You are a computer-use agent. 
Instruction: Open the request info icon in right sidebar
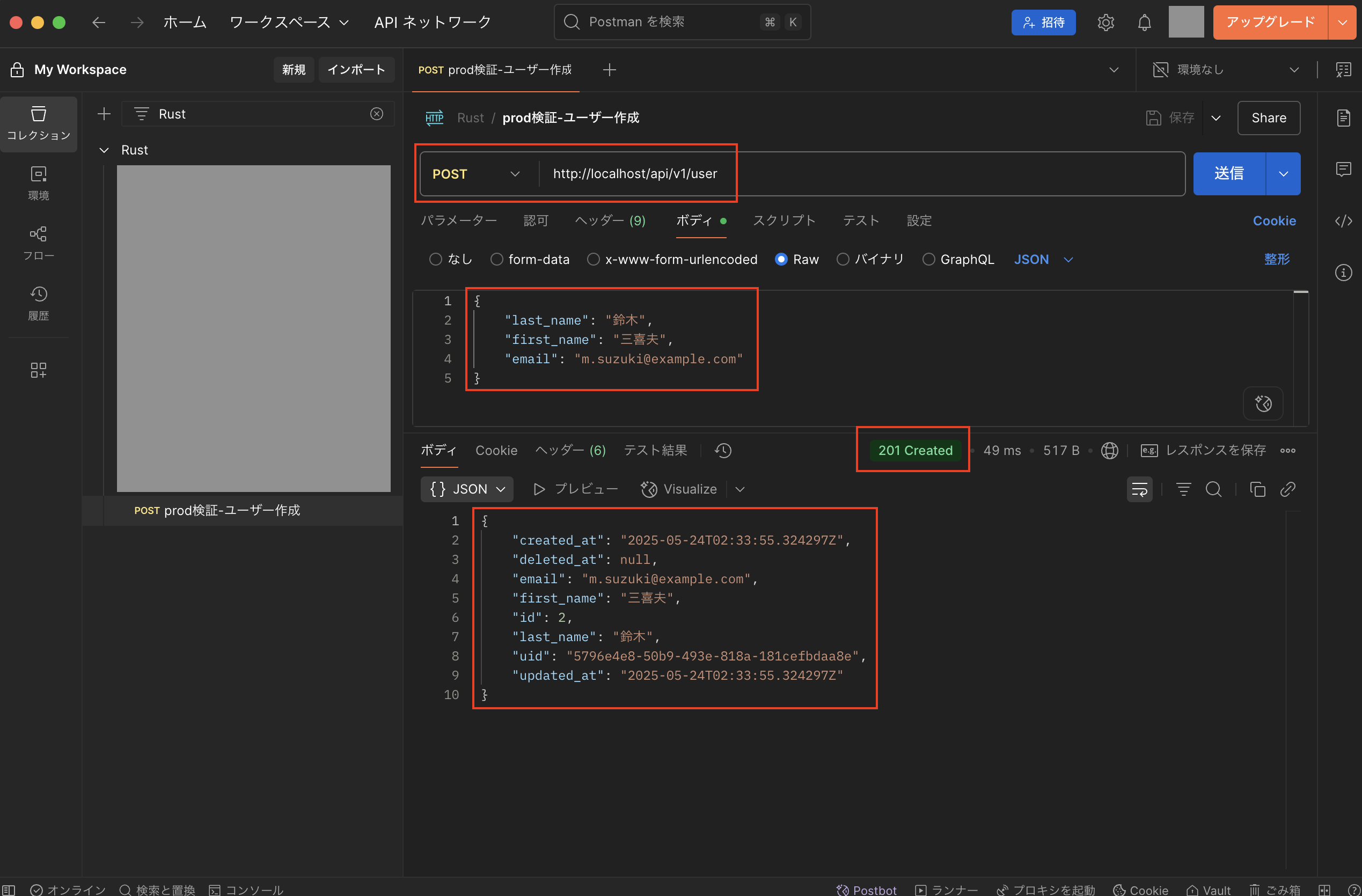(x=1343, y=273)
